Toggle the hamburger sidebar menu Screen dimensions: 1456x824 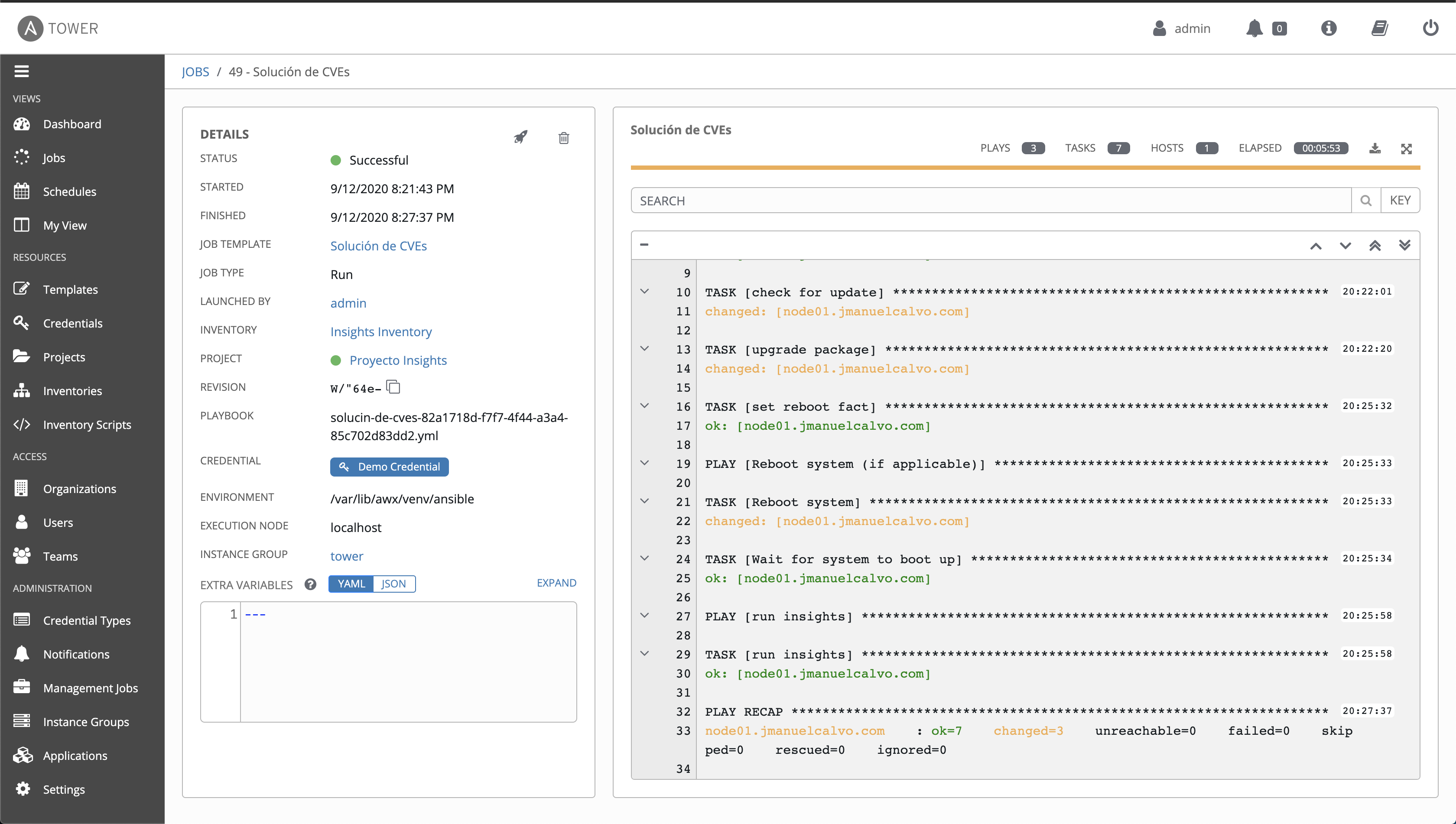pyautogui.click(x=22, y=71)
